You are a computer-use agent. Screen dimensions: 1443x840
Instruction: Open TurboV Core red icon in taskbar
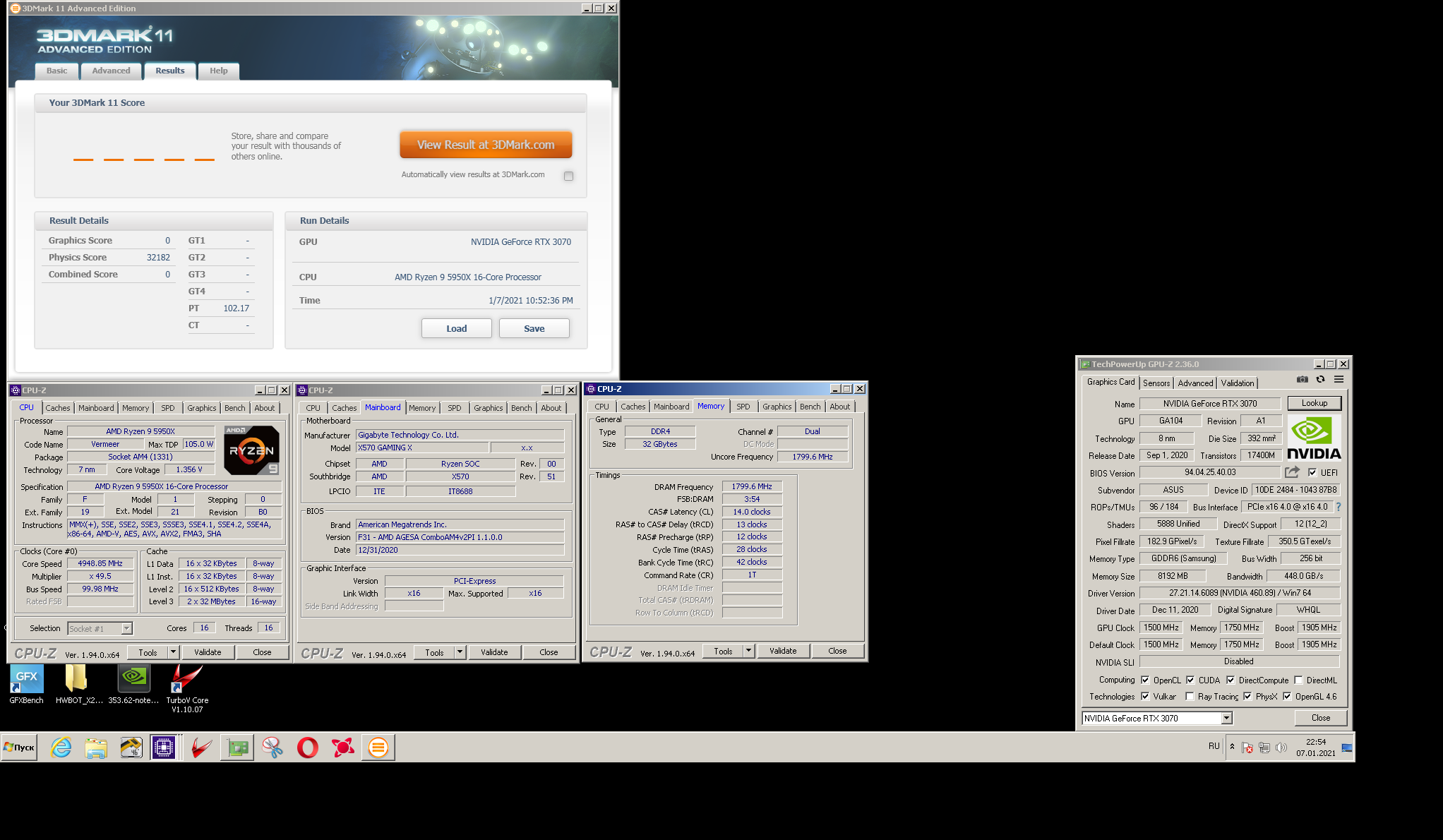(x=202, y=748)
